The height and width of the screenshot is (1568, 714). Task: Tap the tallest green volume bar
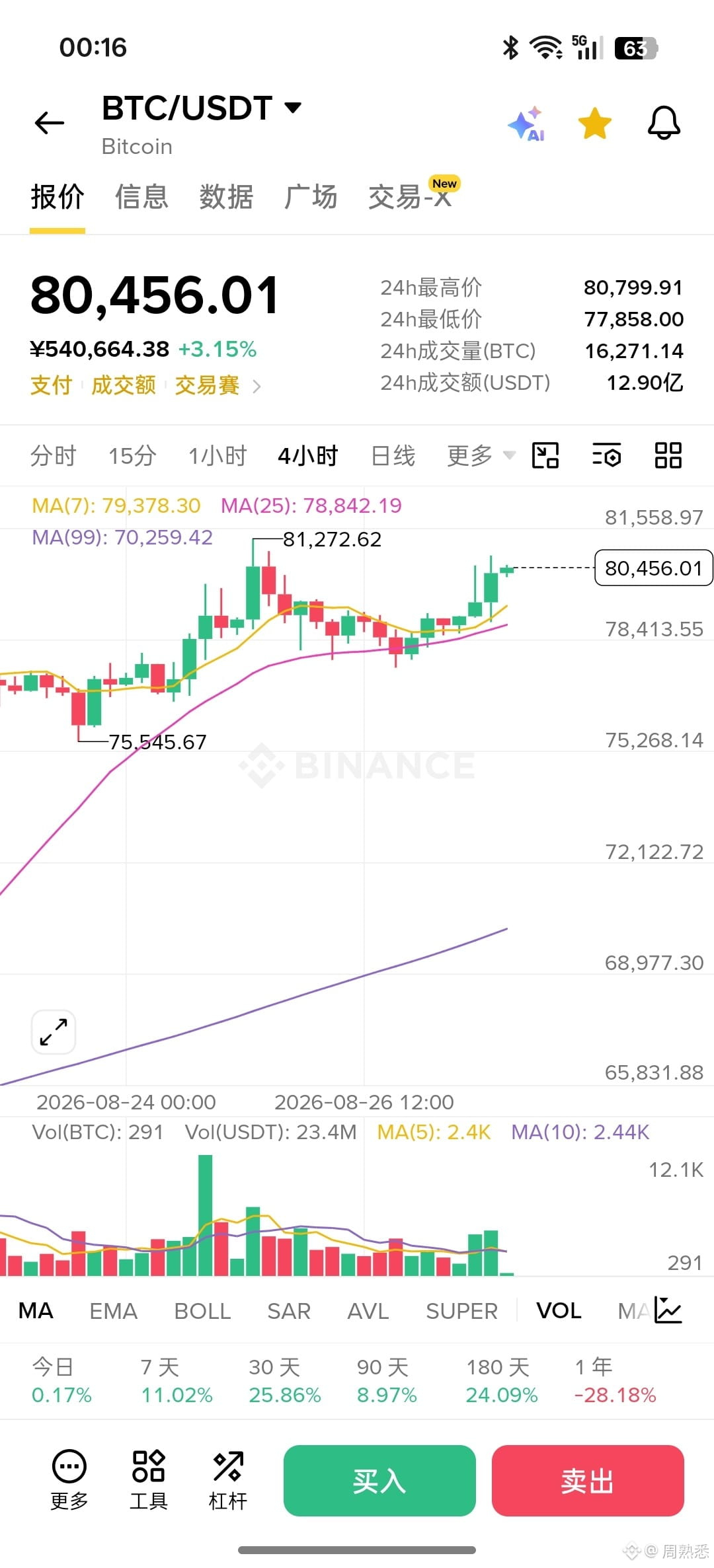point(206,1214)
